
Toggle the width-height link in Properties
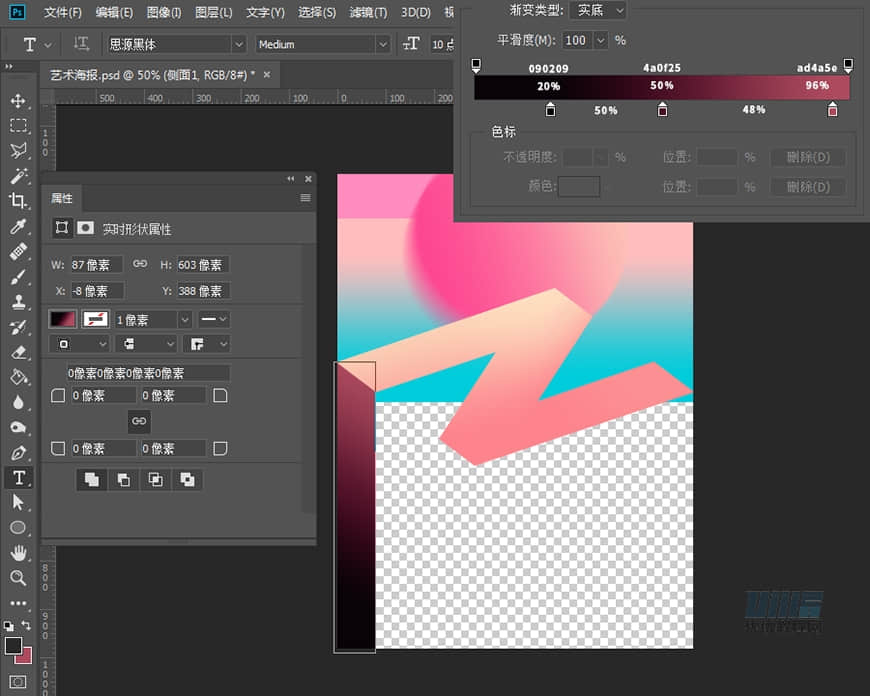pos(140,264)
